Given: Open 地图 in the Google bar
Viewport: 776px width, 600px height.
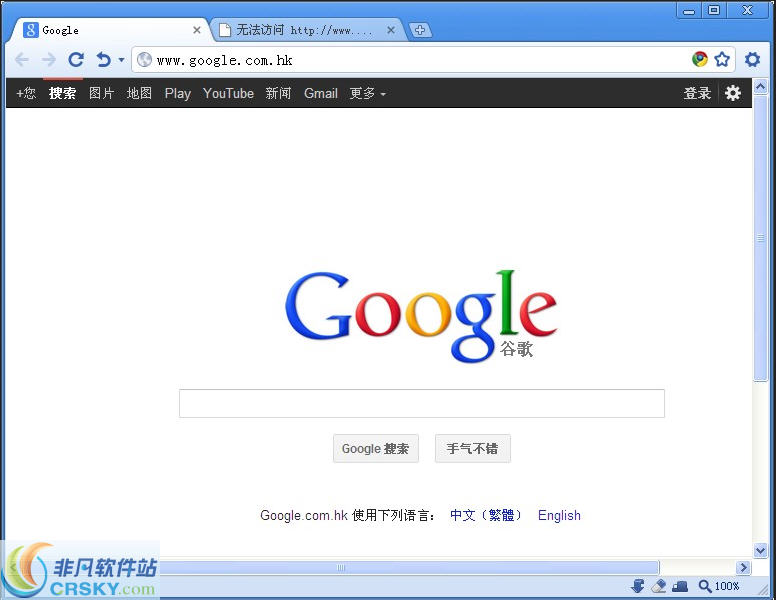Looking at the screenshot, I should [x=139, y=93].
